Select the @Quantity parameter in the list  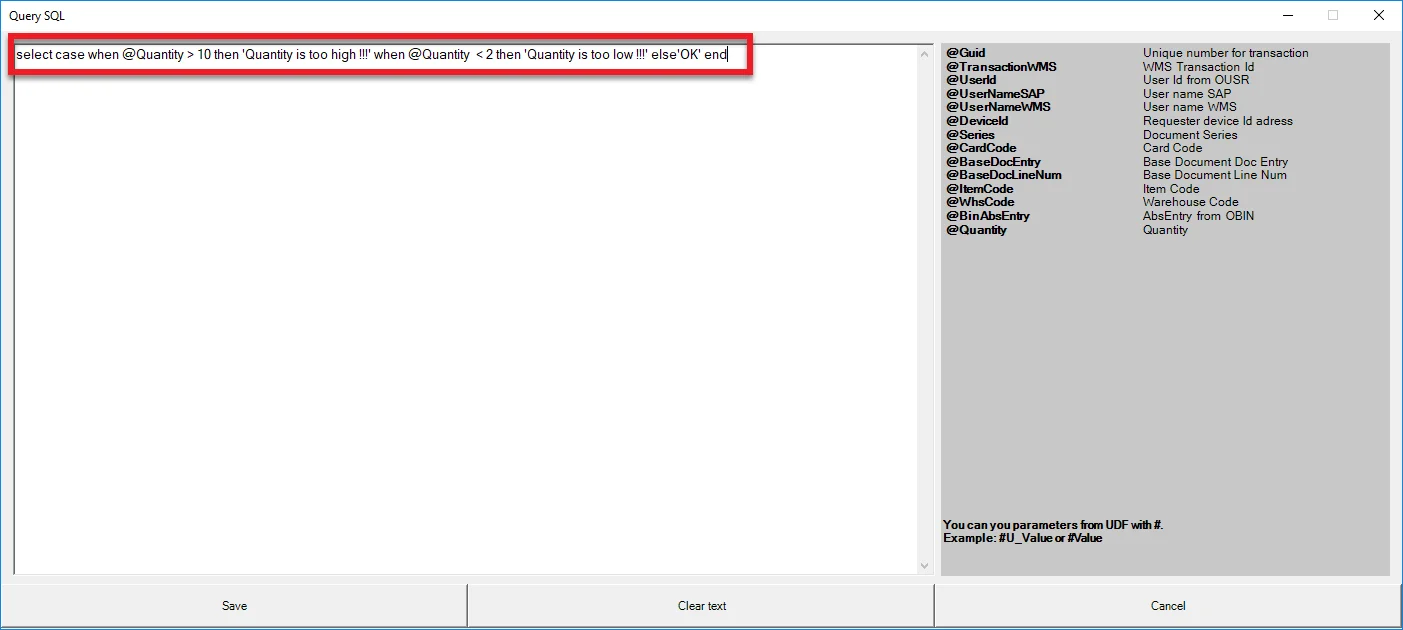point(976,230)
